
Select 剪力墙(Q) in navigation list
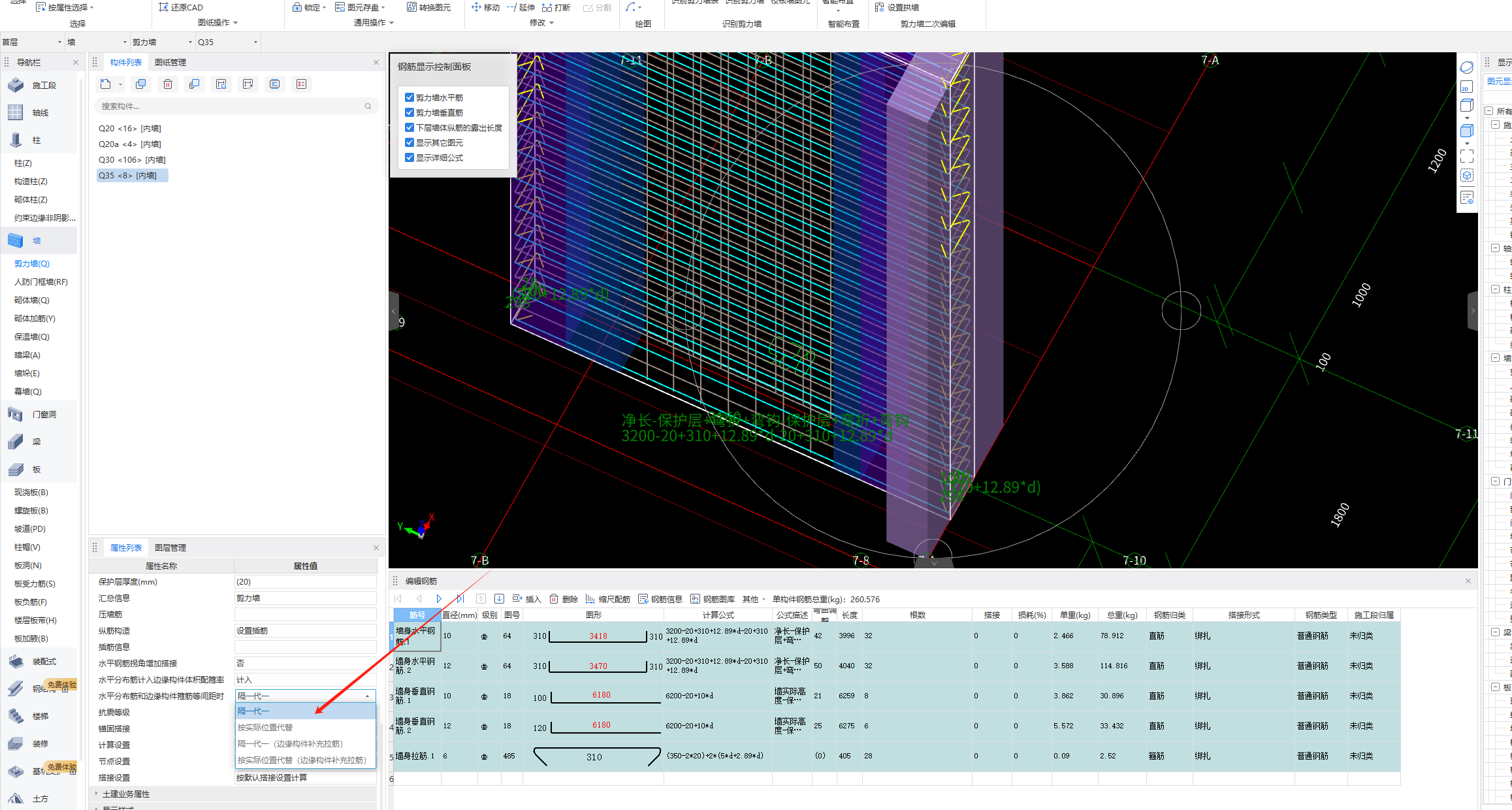tap(32, 263)
